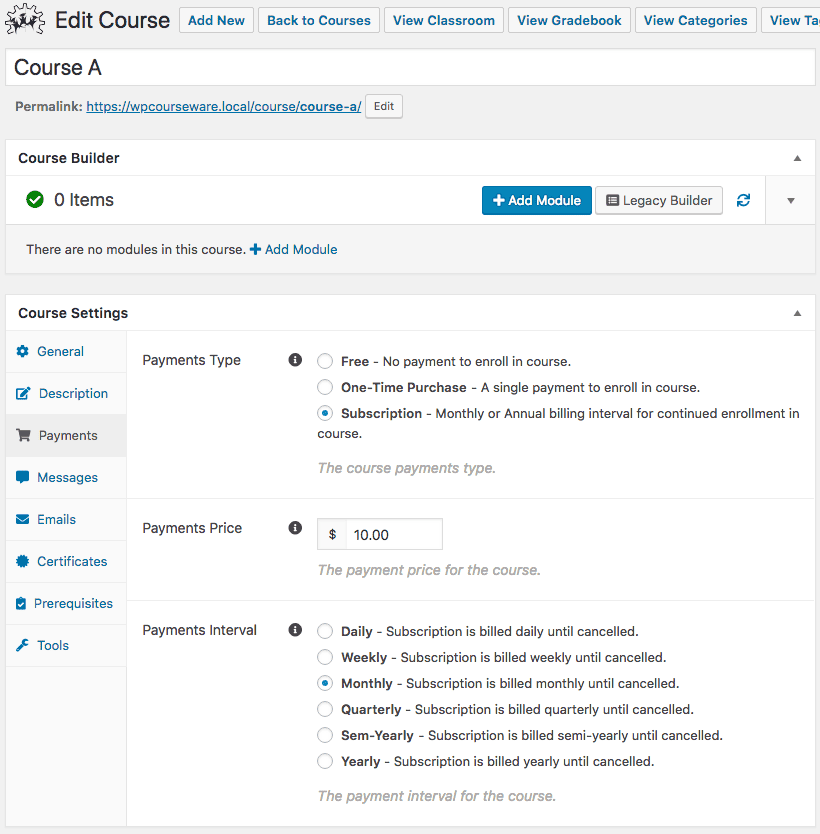Open the General settings tab
Viewport: 820px width, 834px height.
click(66, 352)
